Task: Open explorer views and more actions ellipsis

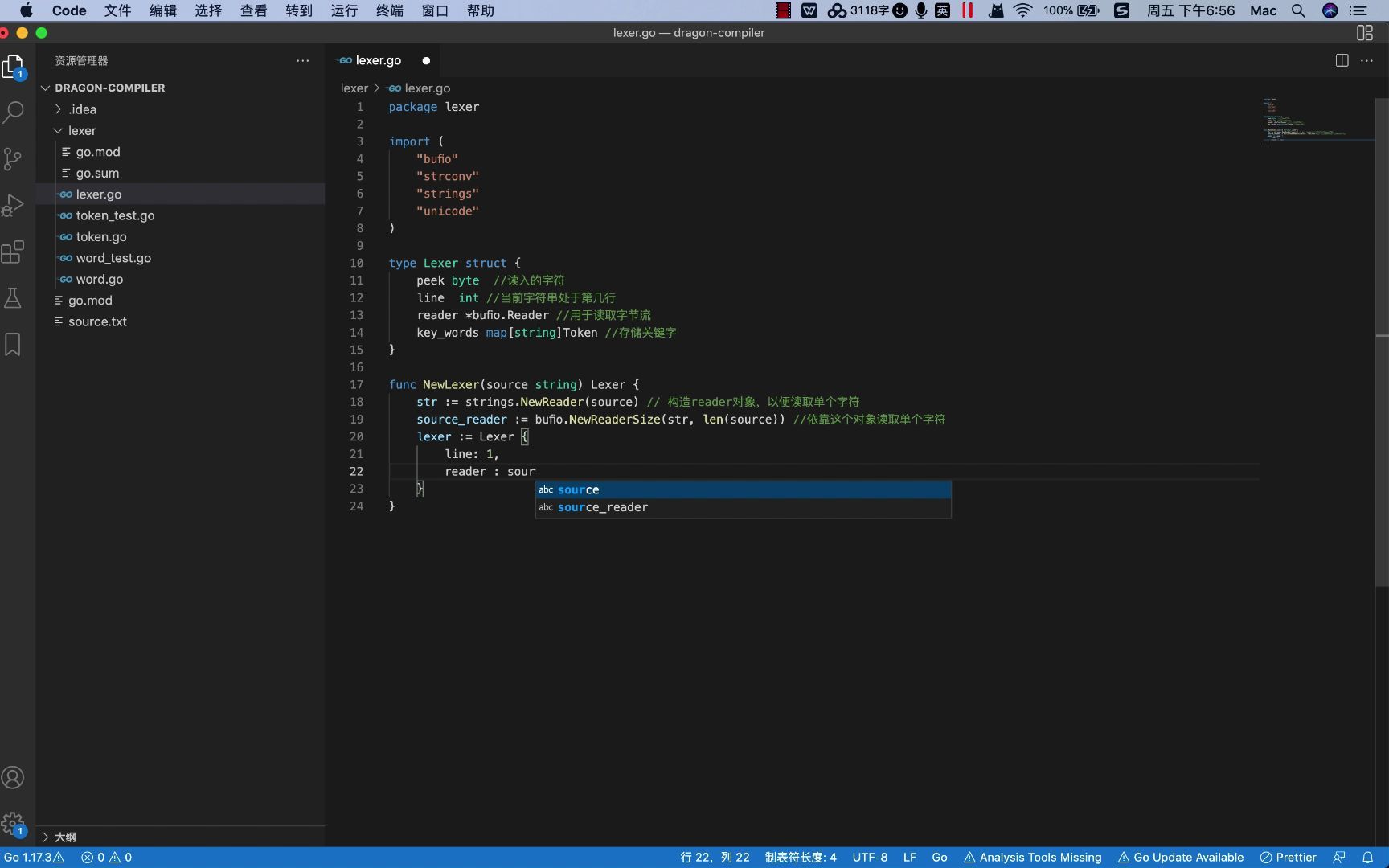Action: (302, 60)
